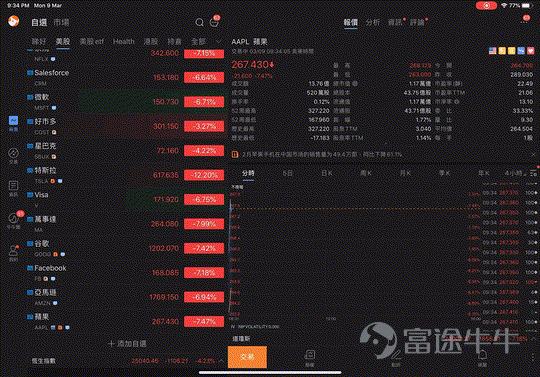Viewport: 540px width, 377px height.
Task: Select the Salesforce CRM watchlist row
Action: [x=125, y=77]
